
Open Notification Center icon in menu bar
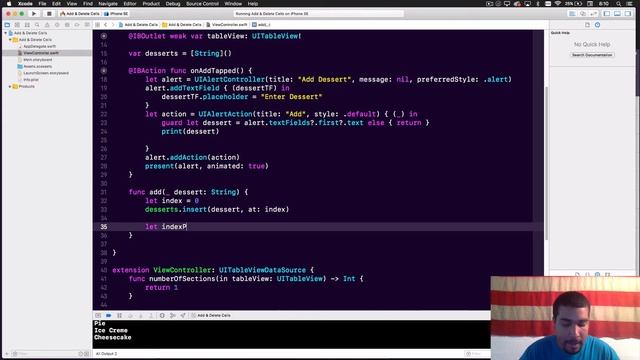pos(630,4)
